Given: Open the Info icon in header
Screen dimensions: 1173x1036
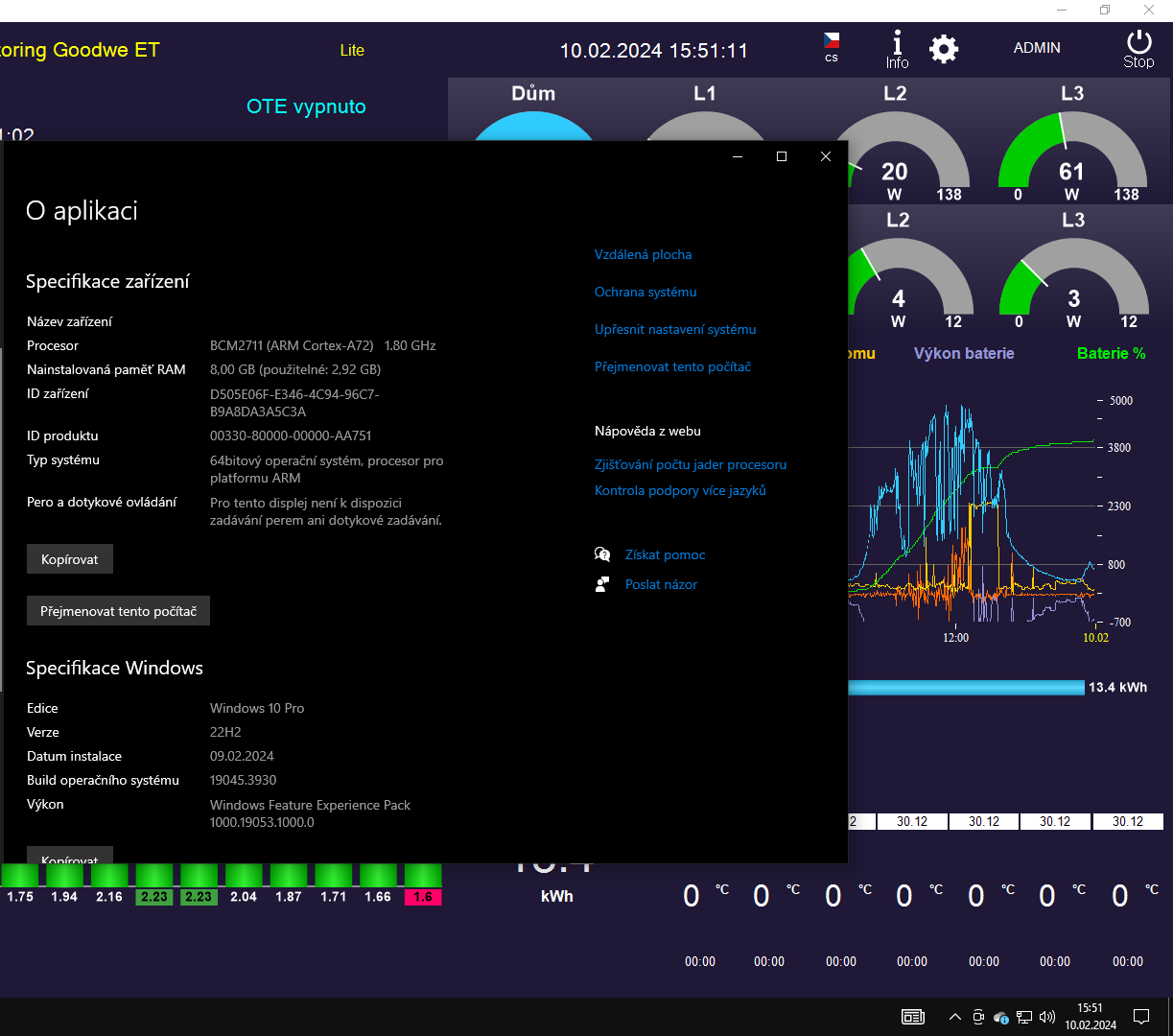Looking at the screenshot, I should 897,49.
